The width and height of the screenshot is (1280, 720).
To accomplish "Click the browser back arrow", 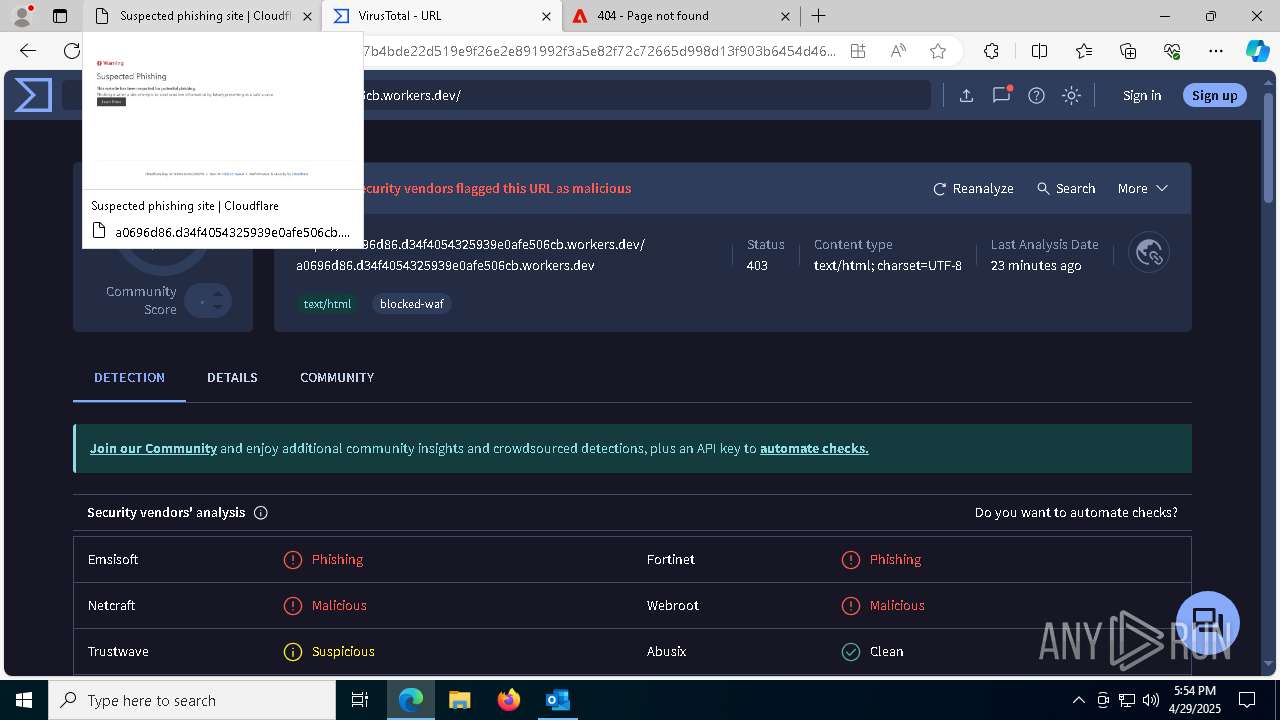I will [x=28, y=51].
